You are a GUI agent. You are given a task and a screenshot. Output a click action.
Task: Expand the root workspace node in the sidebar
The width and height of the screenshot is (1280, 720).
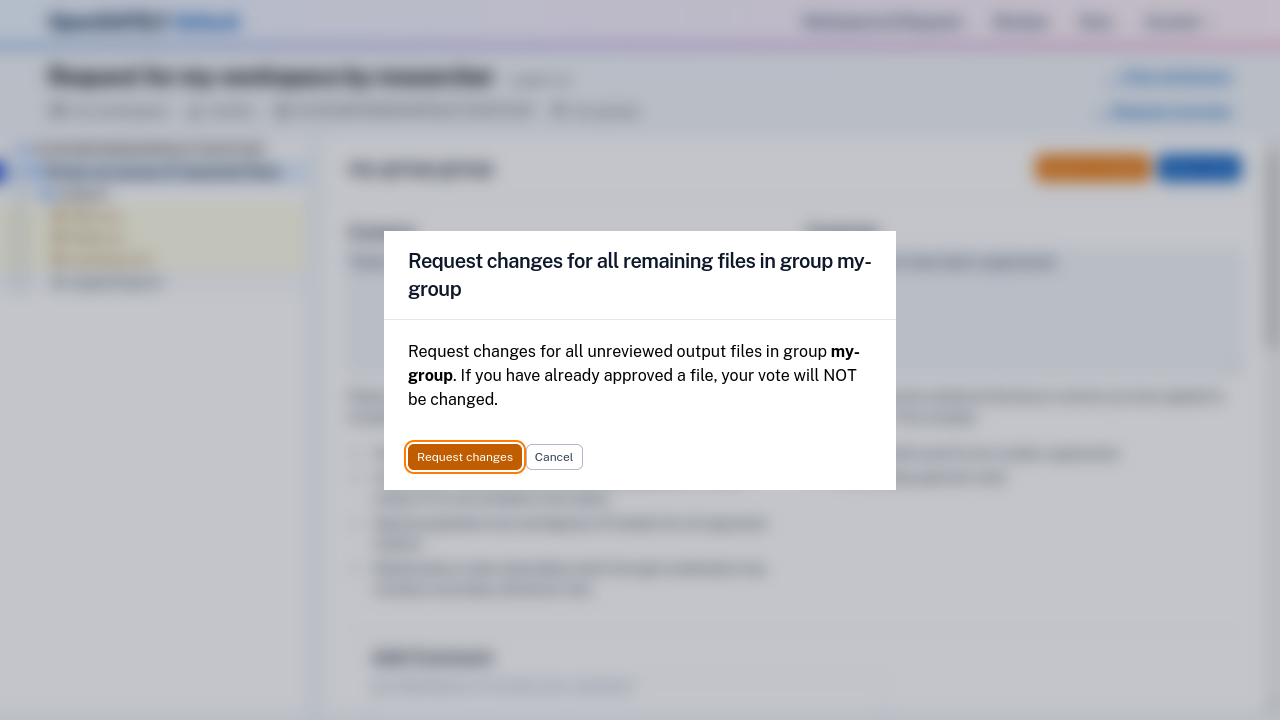pos(22,148)
